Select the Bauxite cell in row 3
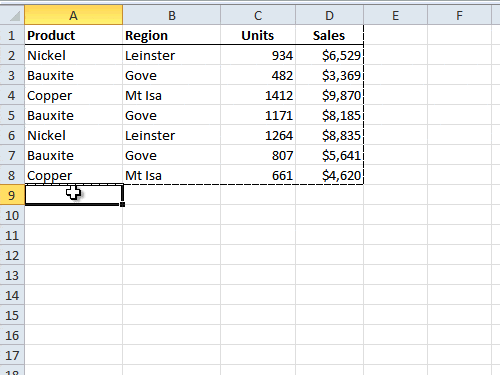Image resolution: width=500 pixels, height=375 pixels. (x=73, y=75)
